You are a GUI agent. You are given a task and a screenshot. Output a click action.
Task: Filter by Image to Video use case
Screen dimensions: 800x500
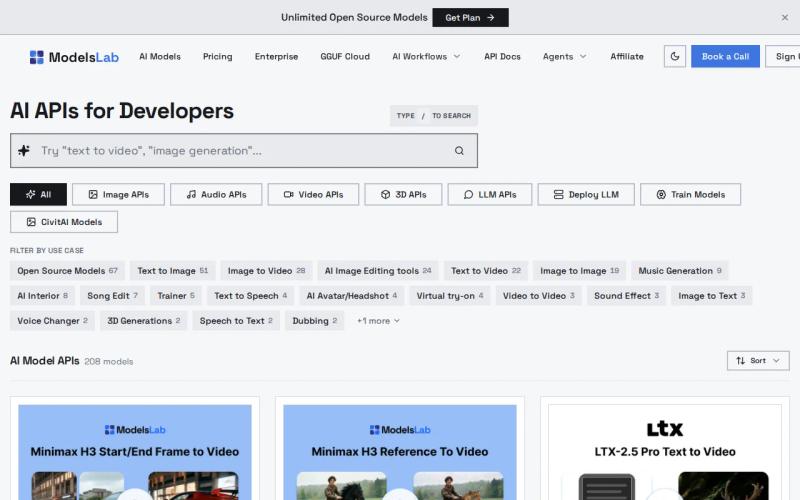(266, 271)
